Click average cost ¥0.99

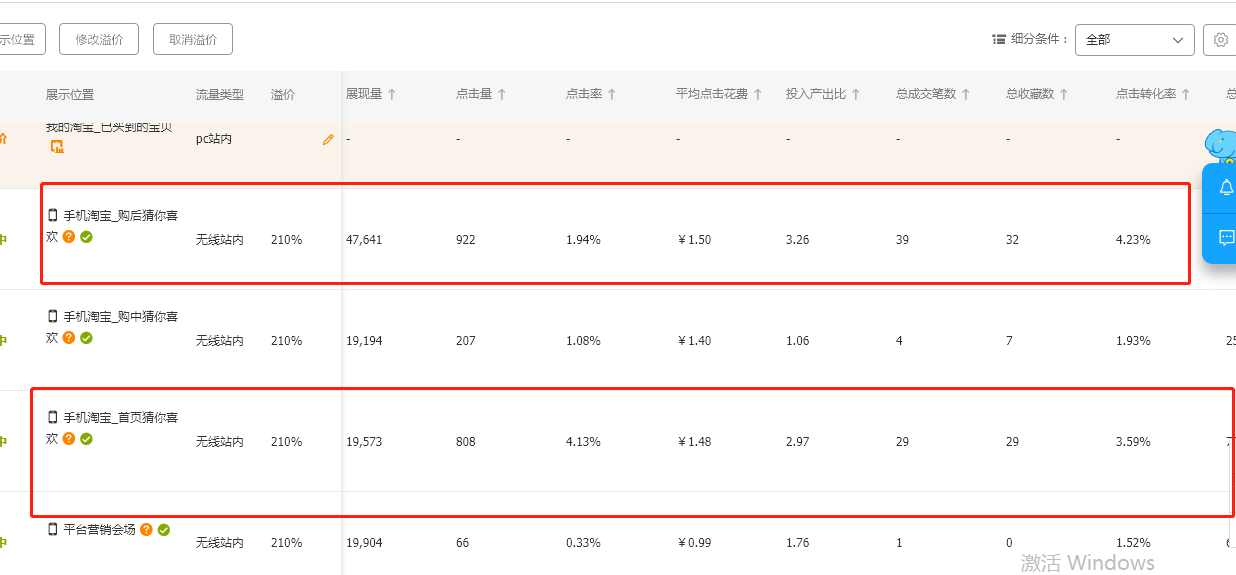[695, 543]
